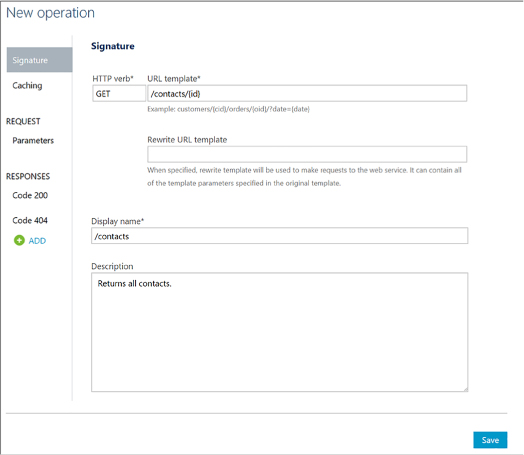The image size is (524, 455).
Task: Focus the Rewrite URL template field
Action: 307,154
